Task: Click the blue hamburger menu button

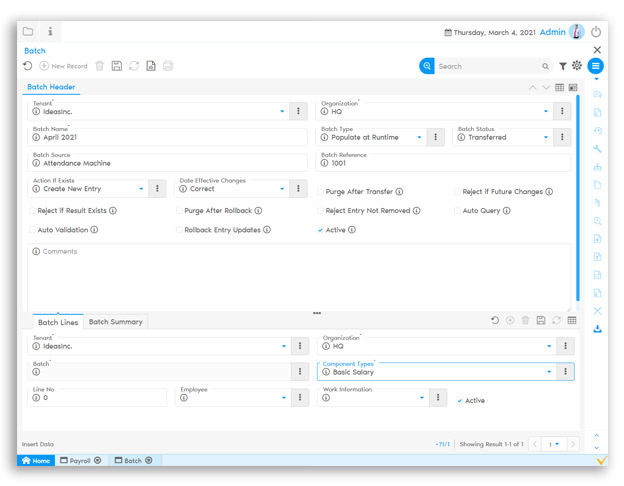Action: coord(596,66)
